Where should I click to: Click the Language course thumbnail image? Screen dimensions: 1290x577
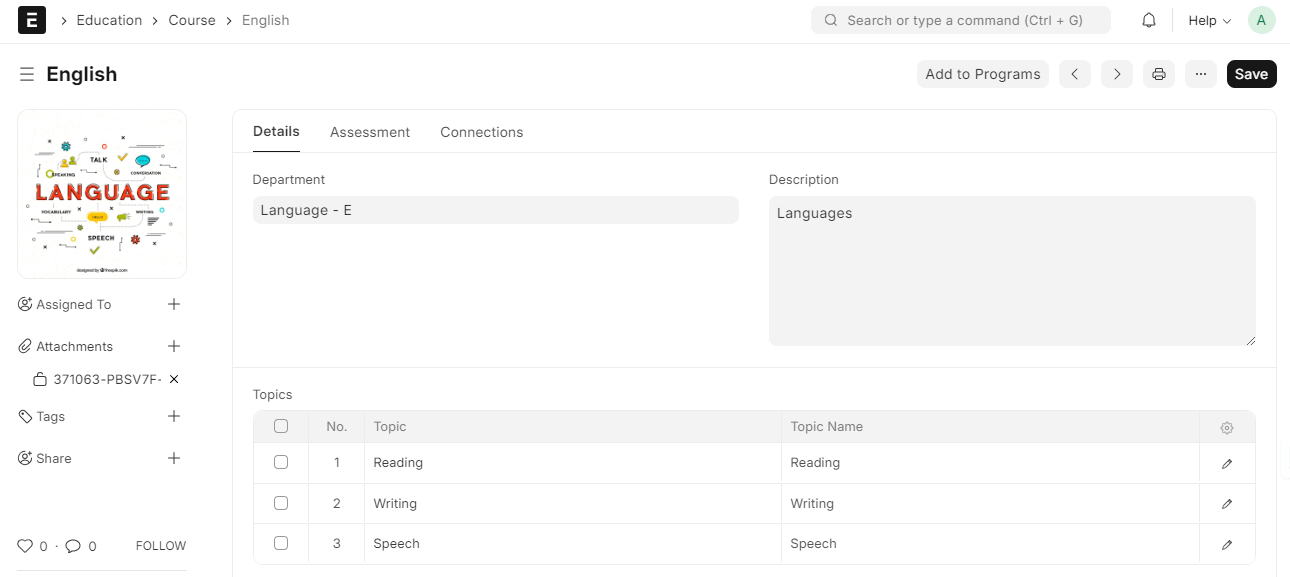102,194
